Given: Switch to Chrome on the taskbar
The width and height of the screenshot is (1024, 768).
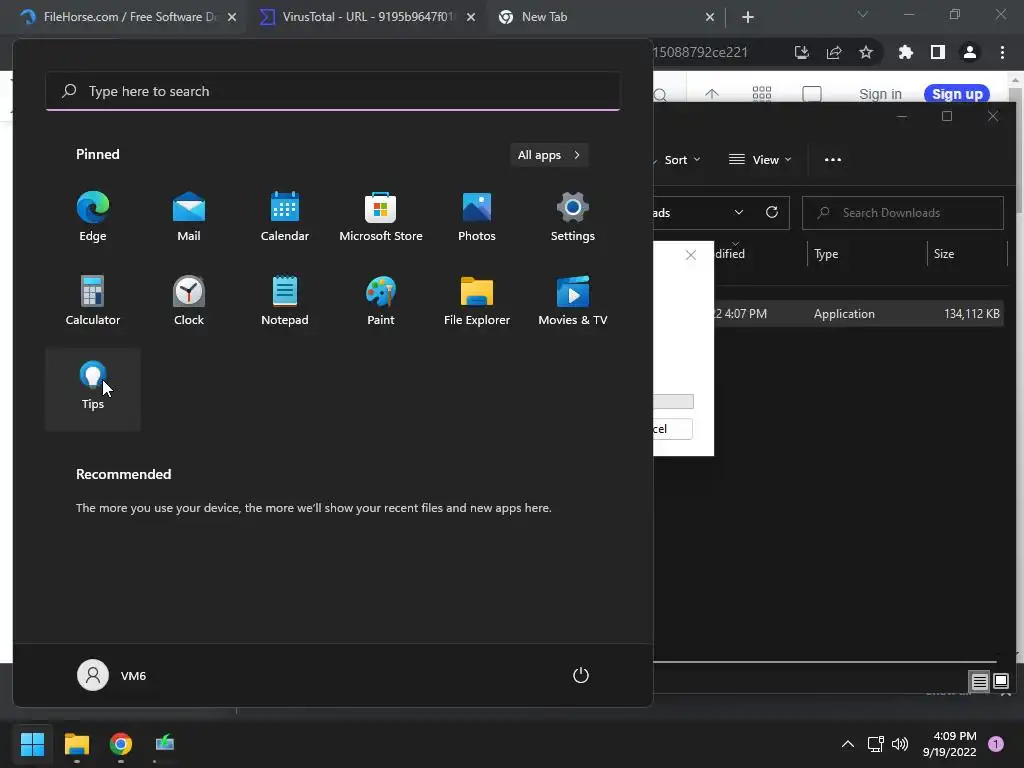Looking at the screenshot, I should tap(121, 744).
